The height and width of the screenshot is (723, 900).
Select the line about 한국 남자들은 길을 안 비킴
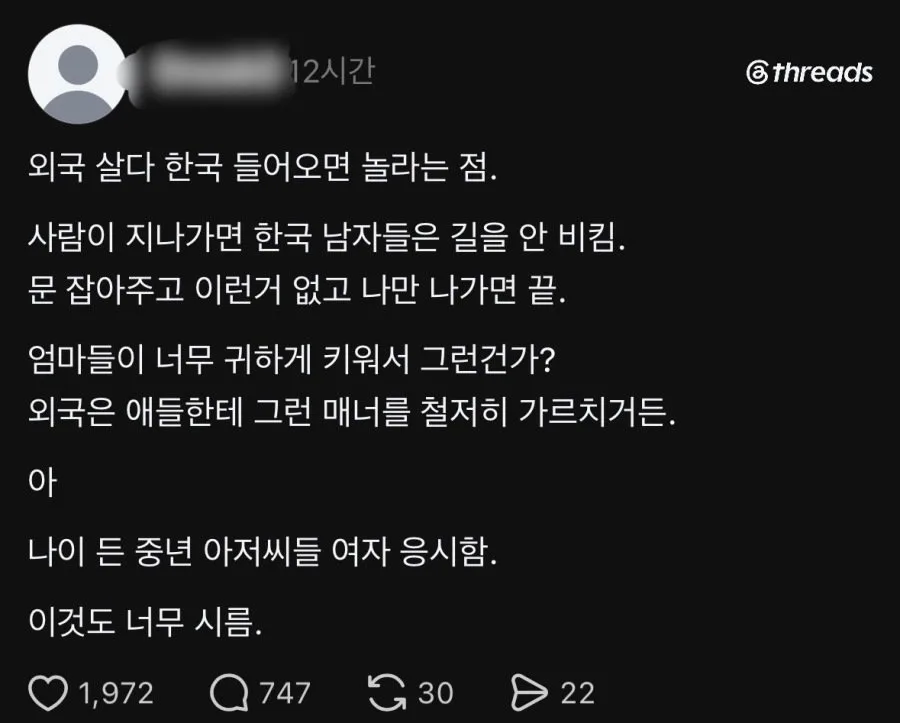(x=327, y=237)
